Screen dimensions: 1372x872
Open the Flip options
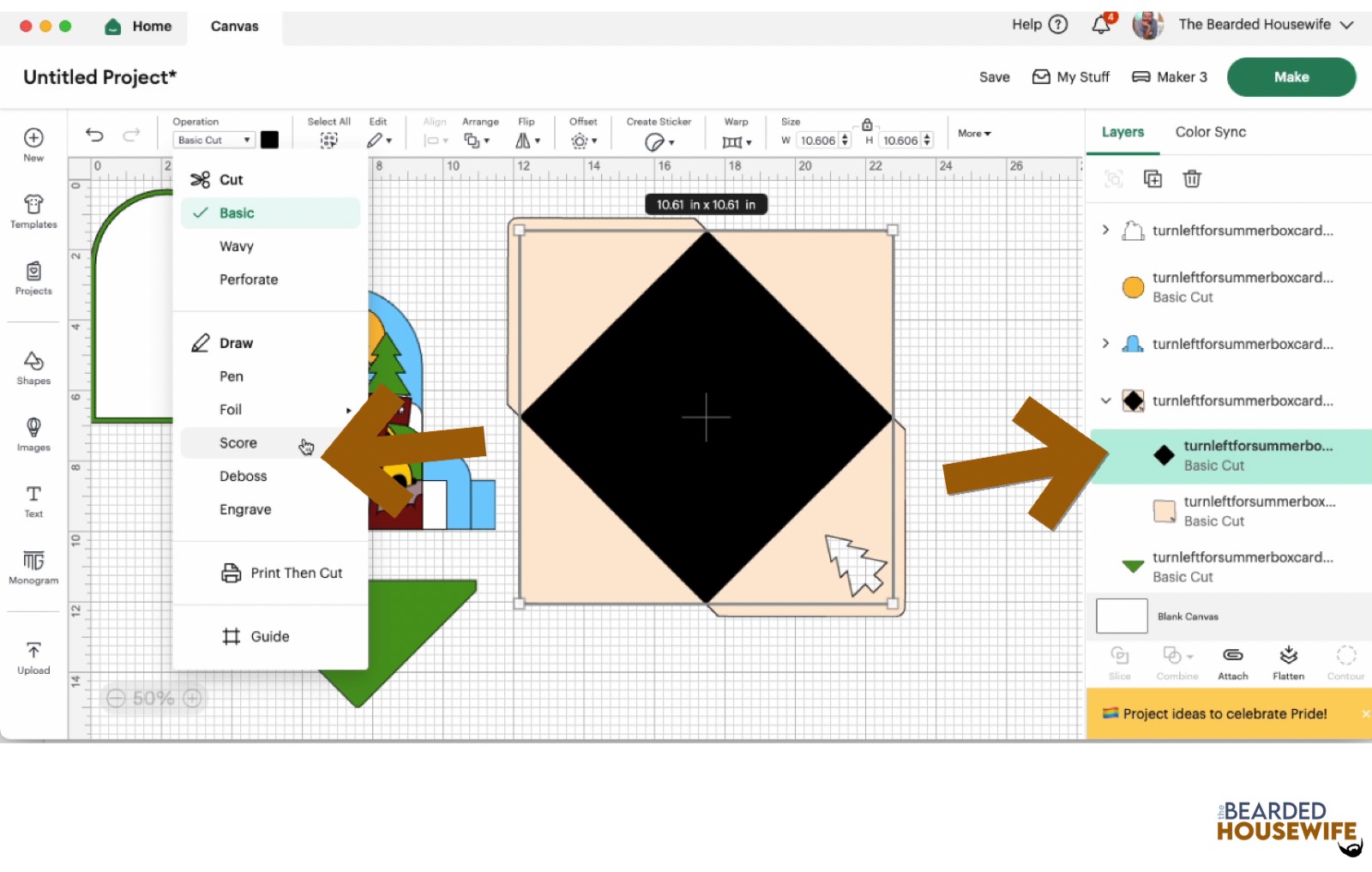[x=527, y=141]
